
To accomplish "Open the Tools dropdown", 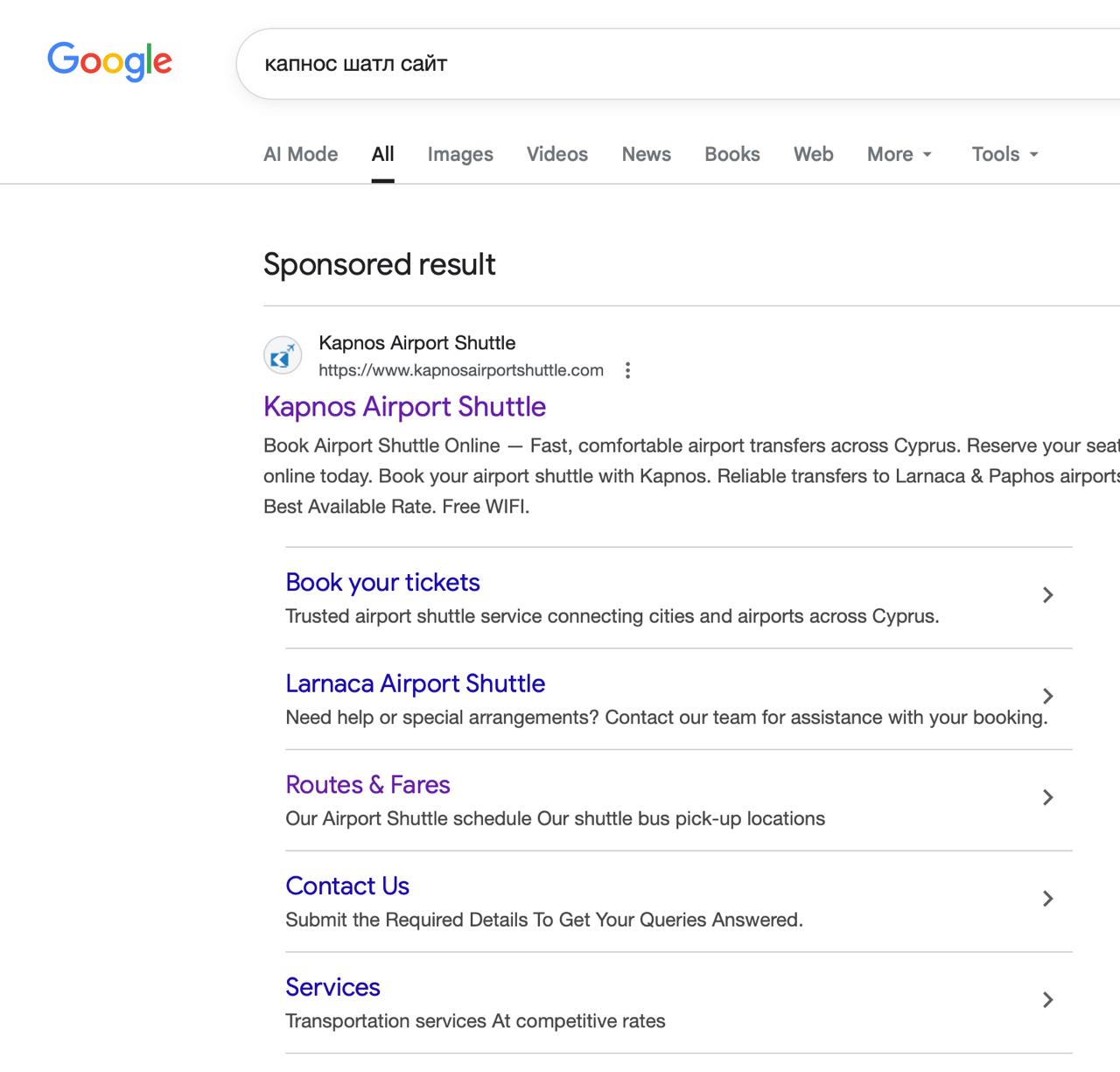I will coord(1004,155).
